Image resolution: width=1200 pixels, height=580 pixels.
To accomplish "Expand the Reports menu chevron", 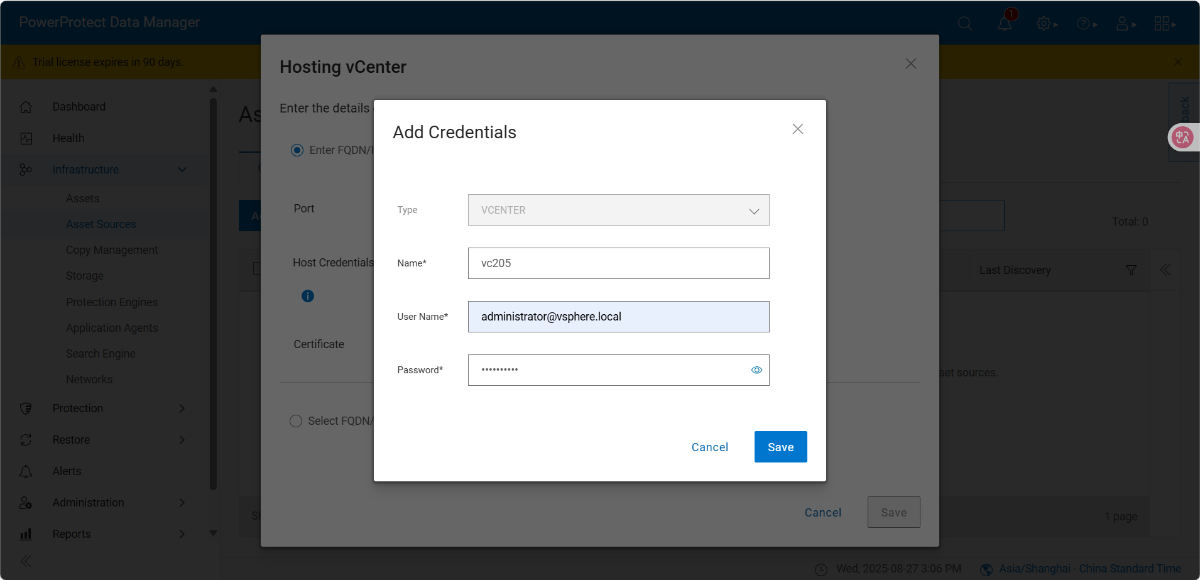I will click(182, 534).
